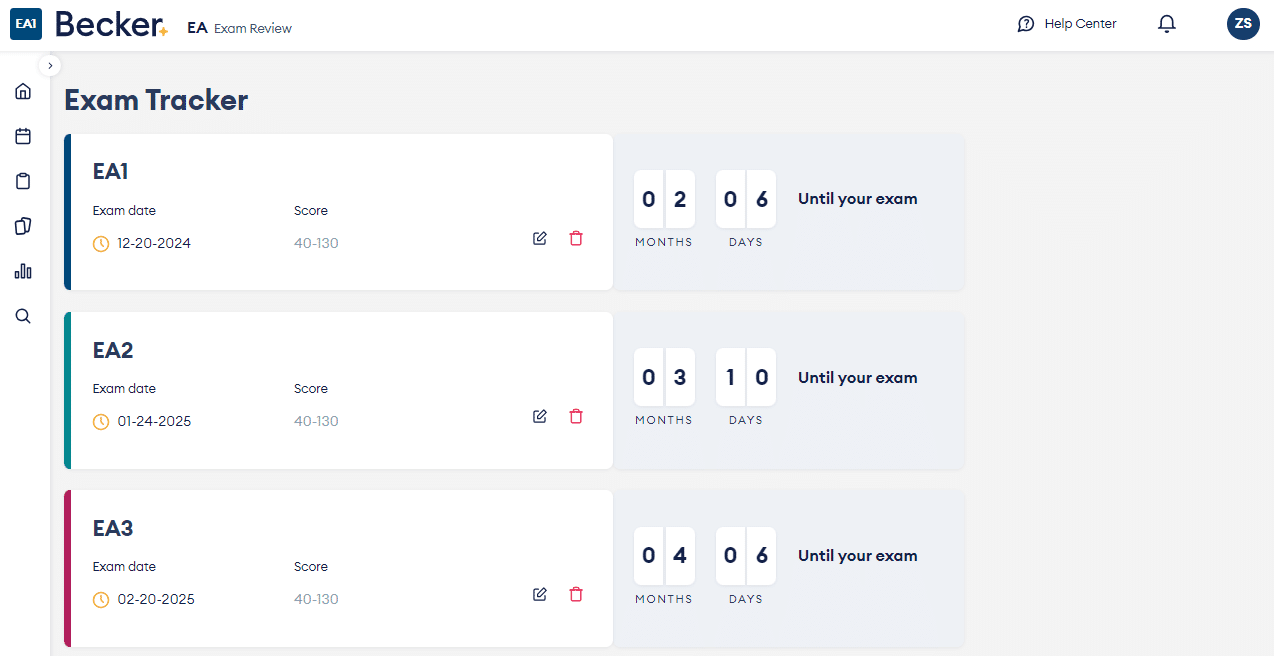Click the Becker logo
Image resolution: width=1274 pixels, height=656 pixels.
coord(111,25)
